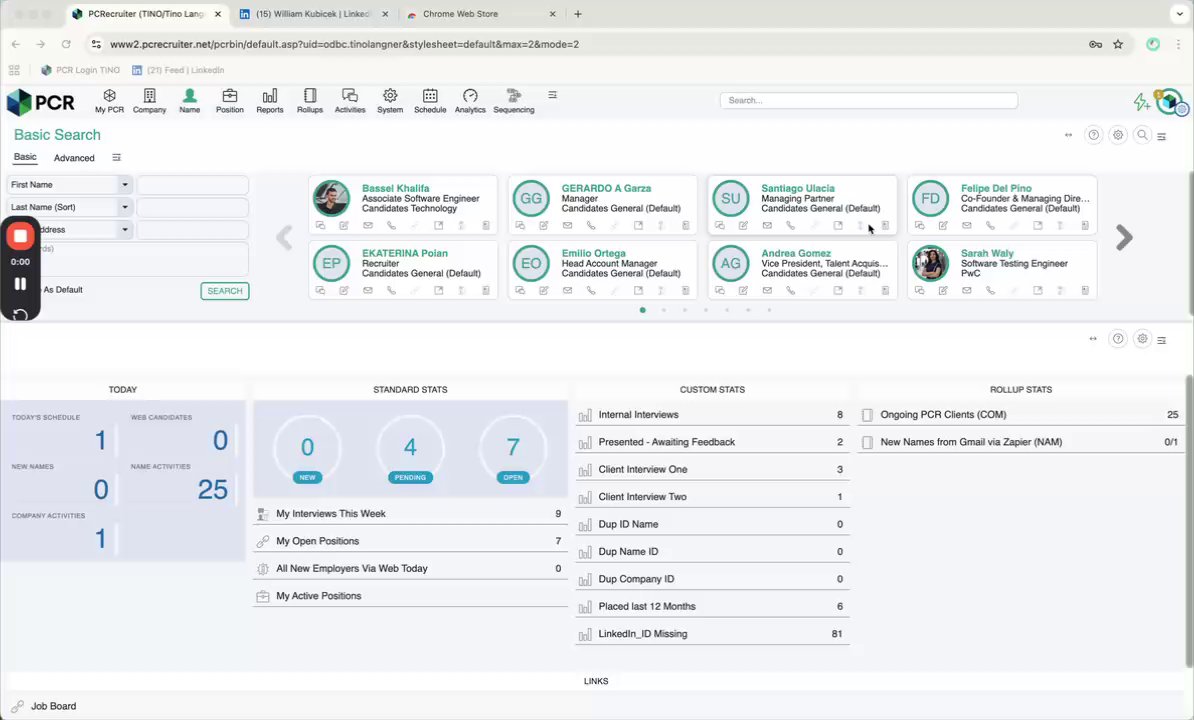The width and height of the screenshot is (1194, 720).
Task: Click the Last Name text input
Action: [x=193, y=207]
